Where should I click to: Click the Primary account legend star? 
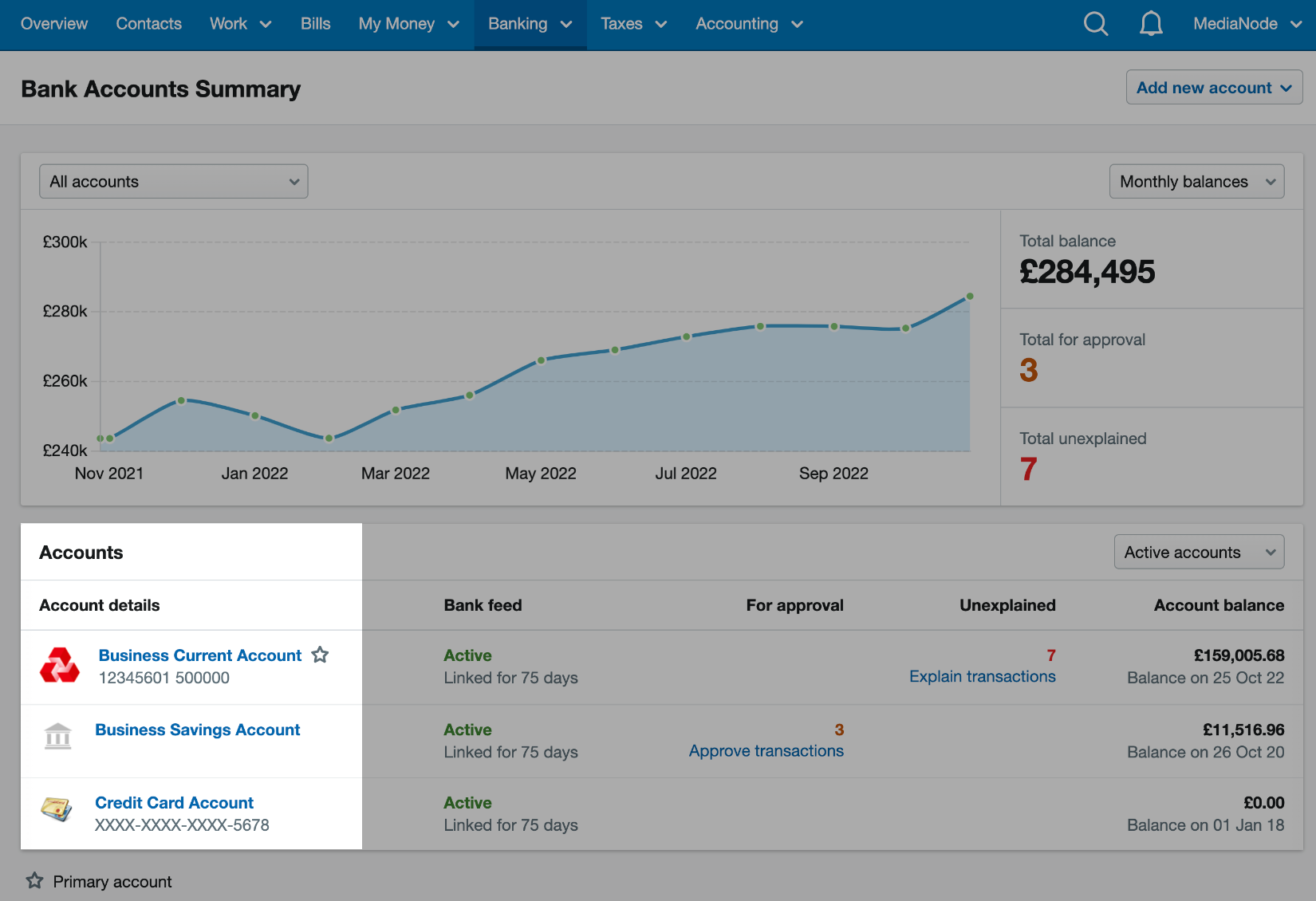tap(34, 881)
